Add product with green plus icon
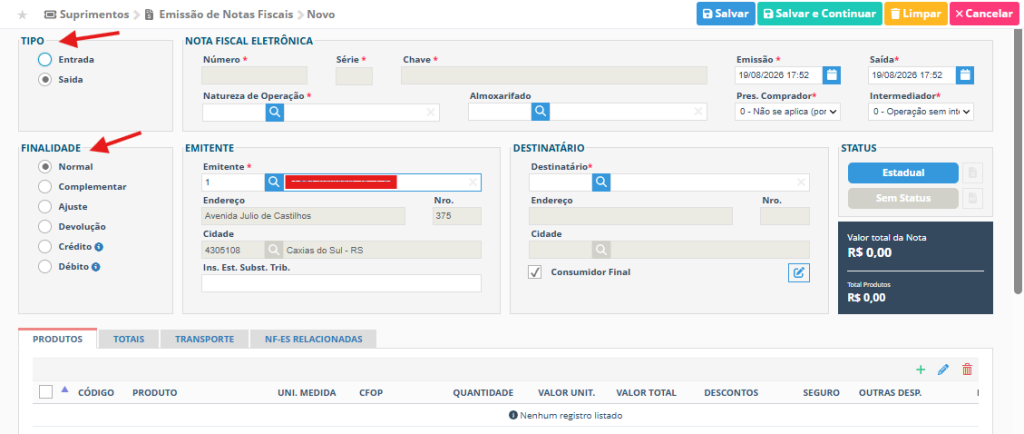 [921, 370]
